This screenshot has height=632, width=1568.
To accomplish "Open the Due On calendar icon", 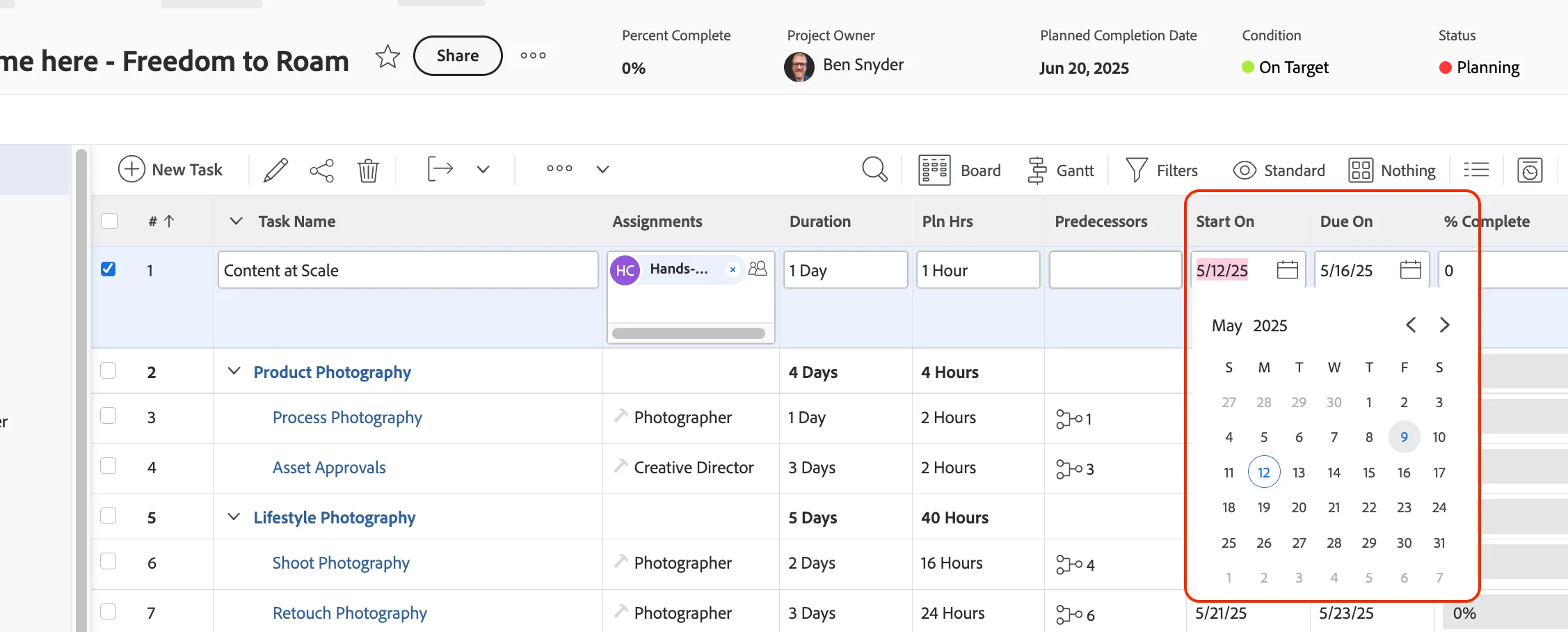I will (1410, 269).
